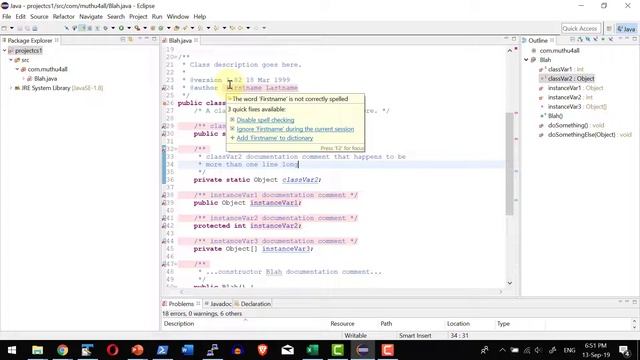Toggle Hide Local Types in Outline
This screenshot has height=360, width=640.
611,40
